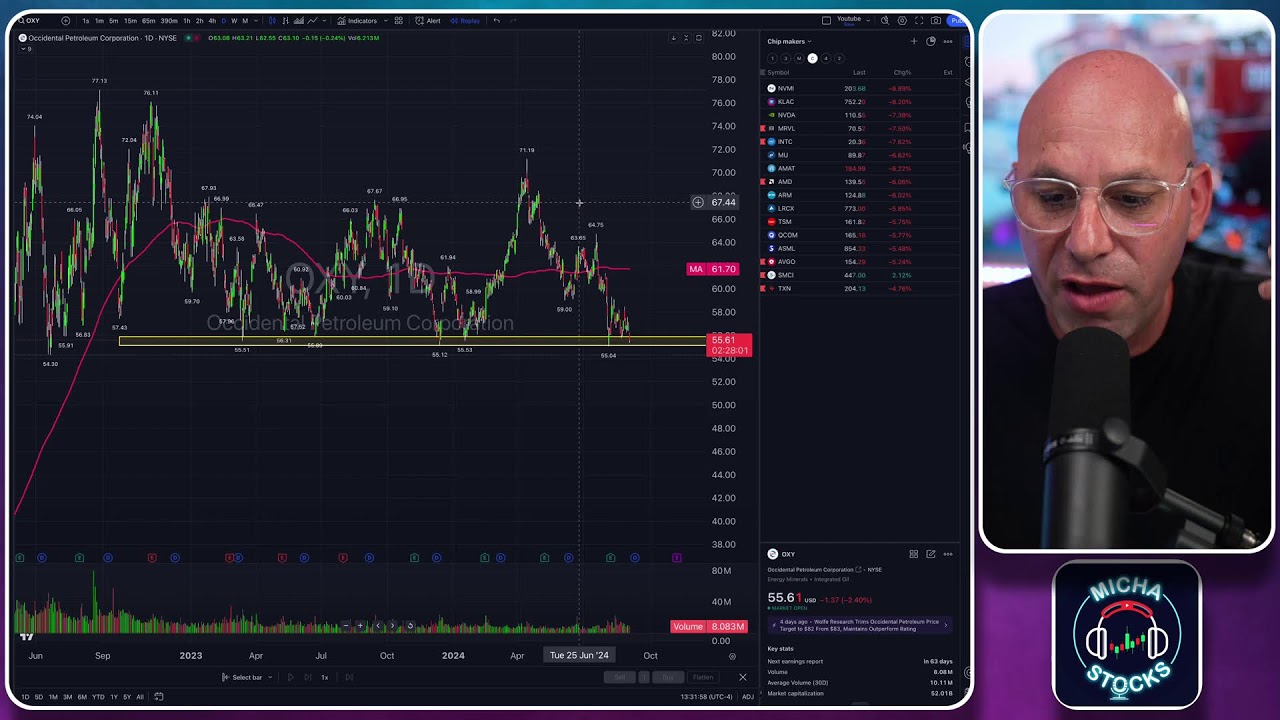Switch chart to the 1m interval
Viewport: 1280px width, 720px height.
pos(99,20)
